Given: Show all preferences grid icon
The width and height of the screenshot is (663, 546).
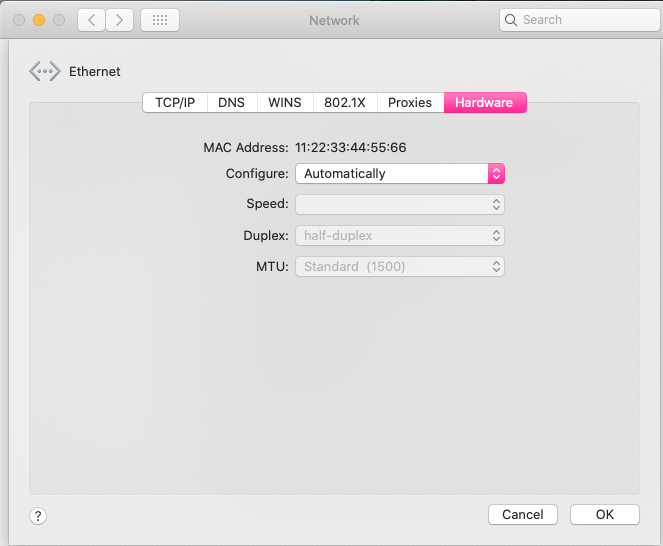Looking at the screenshot, I should pos(160,20).
